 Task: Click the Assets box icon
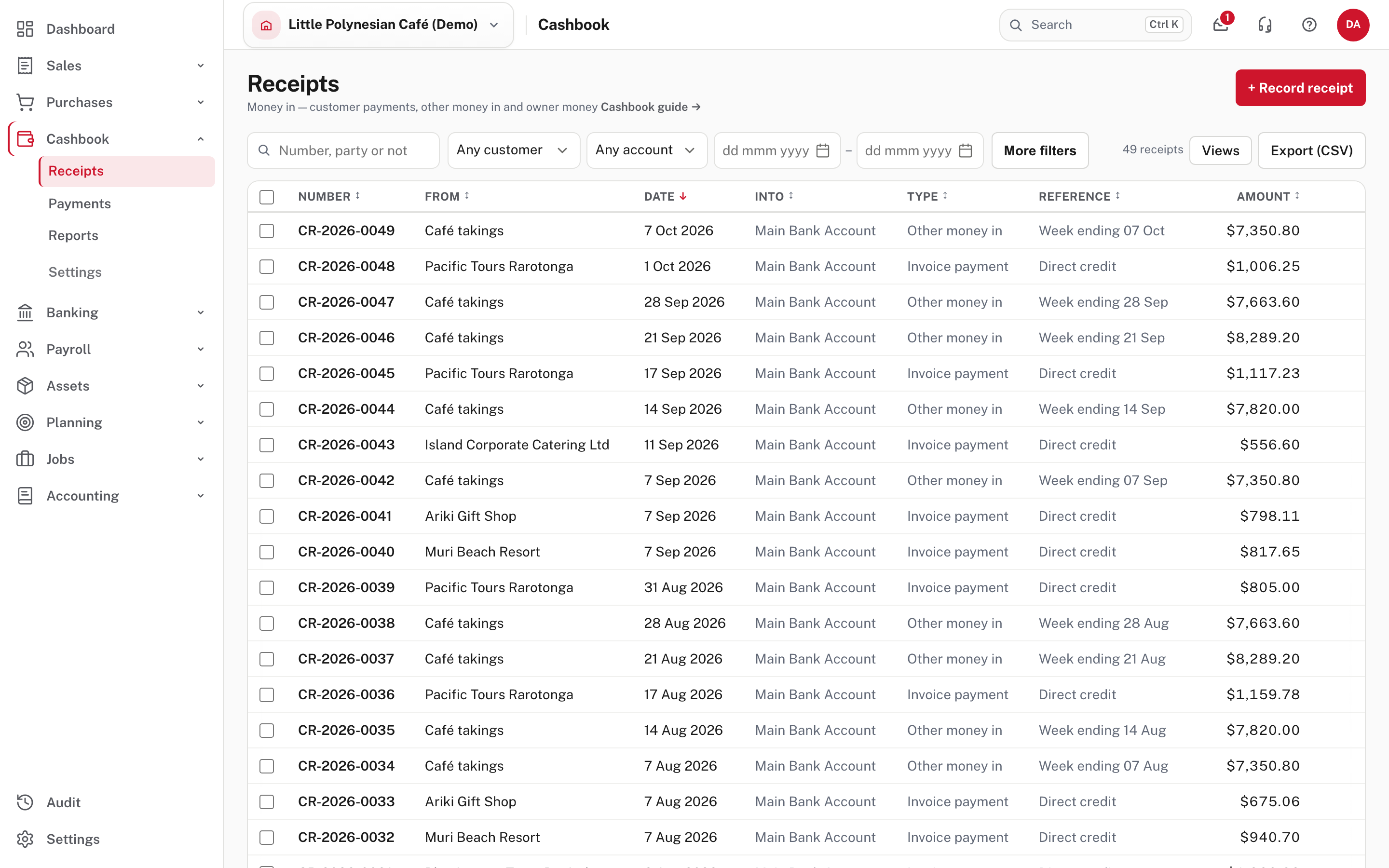[25, 386]
